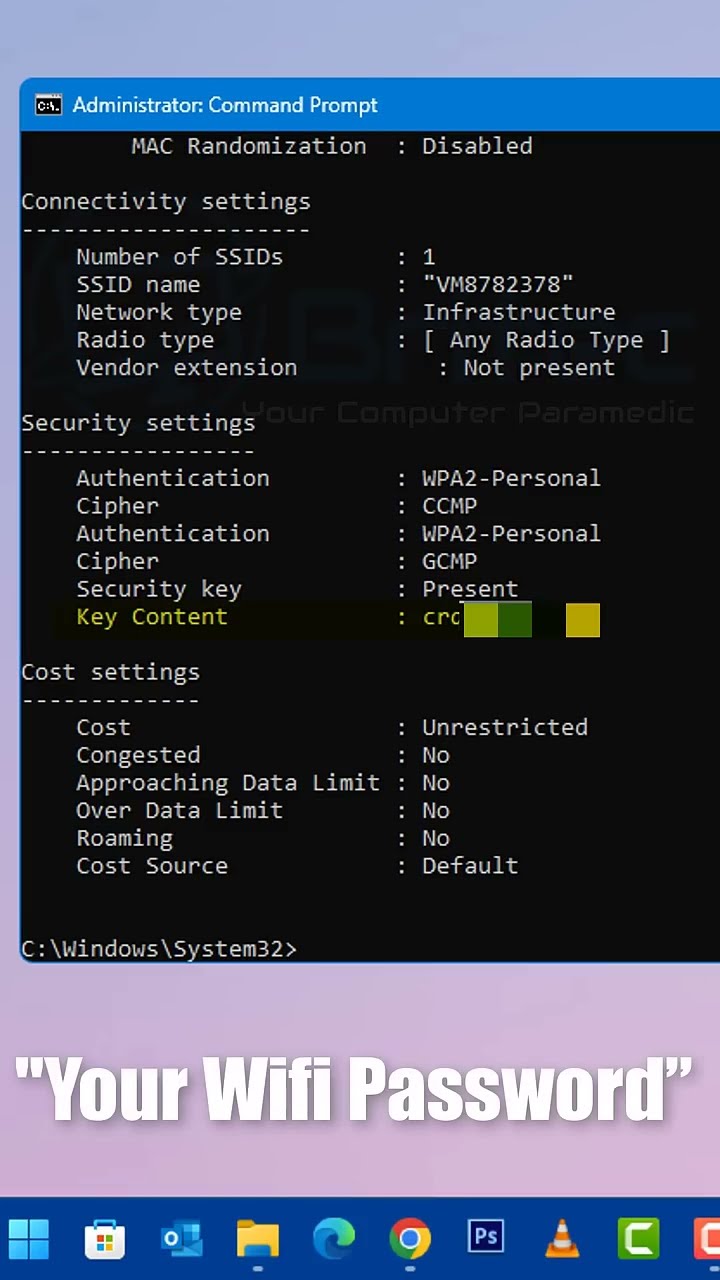
Task: Click the yellow block hiding the key
Action: coord(582,620)
